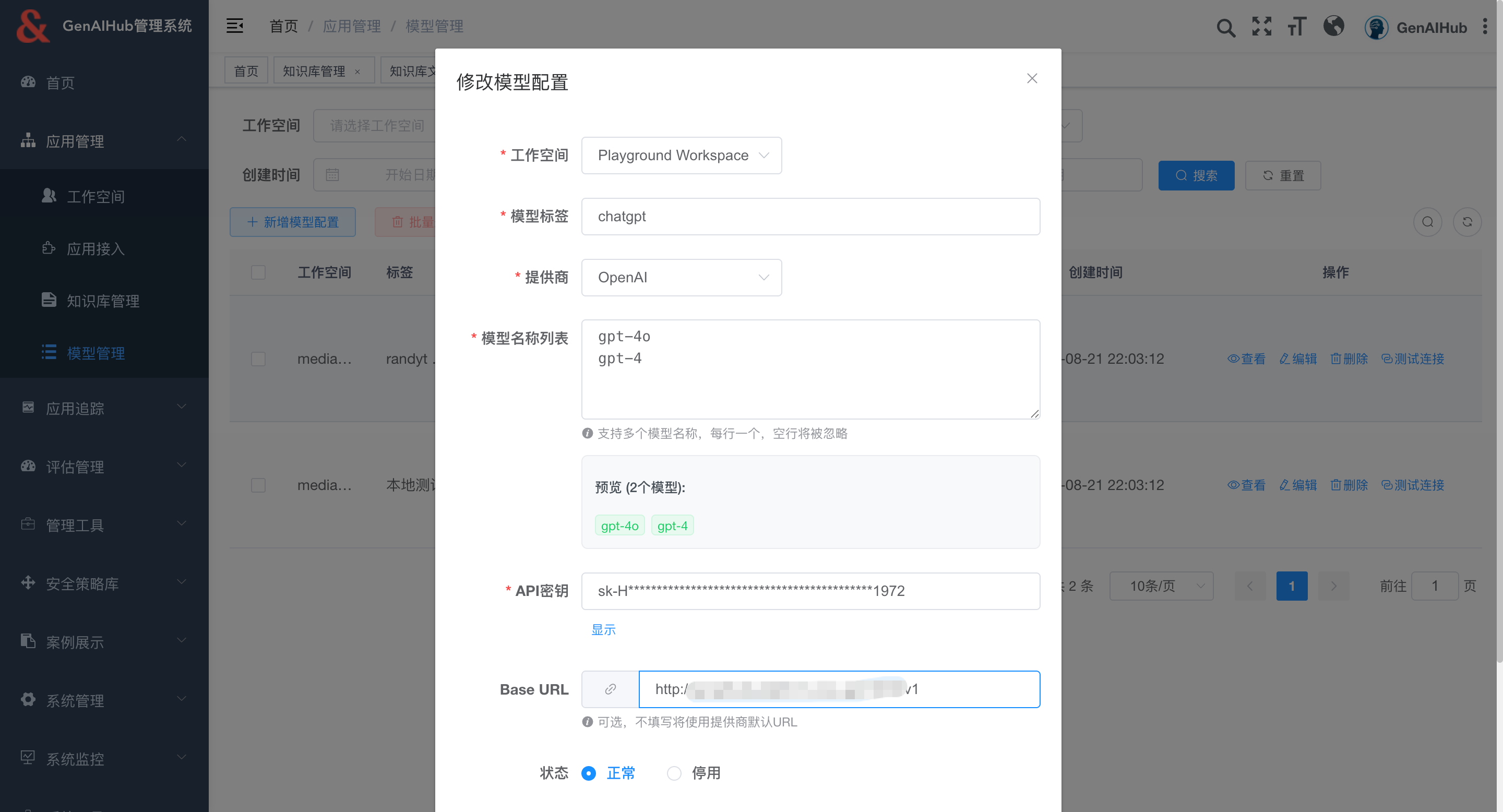1503x812 pixels.
Task: Open the language globe icon
Action: (x=1333, y=26)
